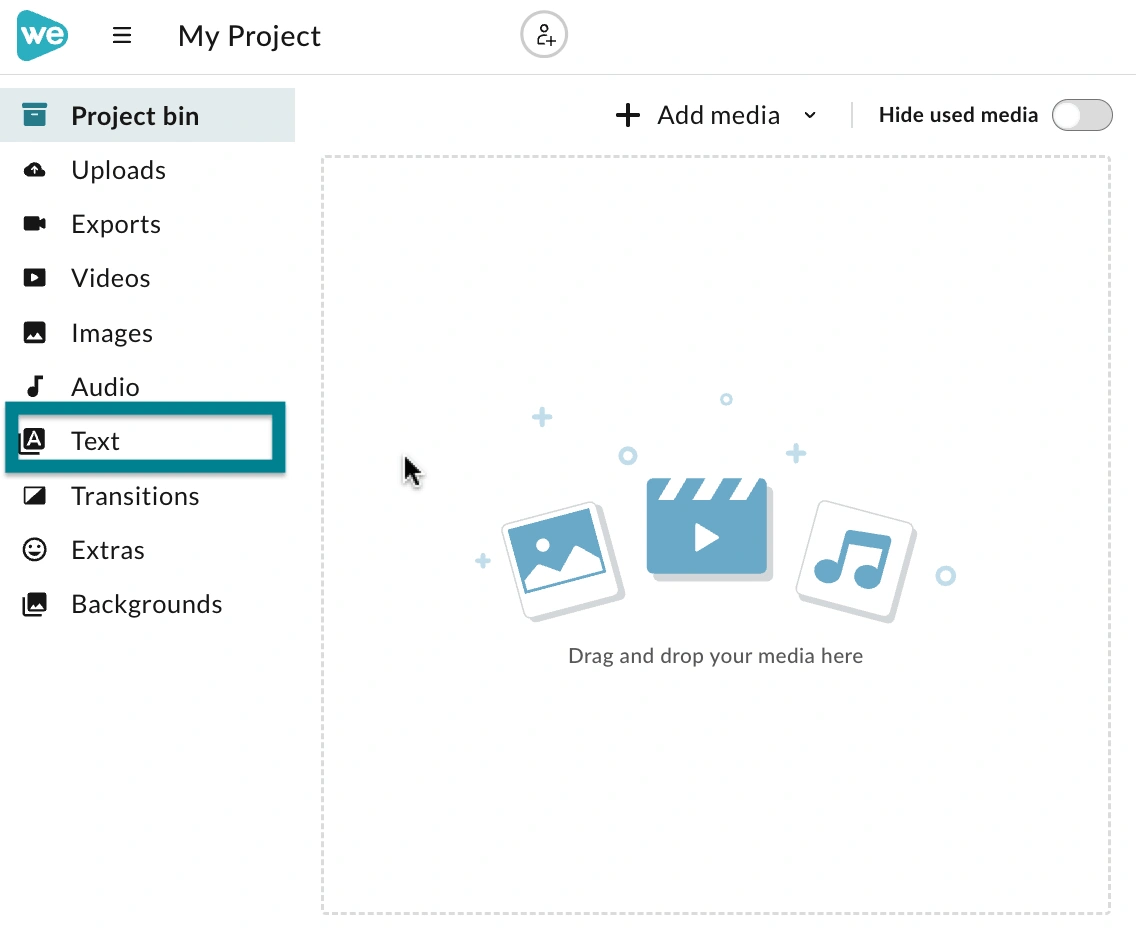
Task: Go to the Videos section
Action: pyautogui.click(x=148, y=278)
